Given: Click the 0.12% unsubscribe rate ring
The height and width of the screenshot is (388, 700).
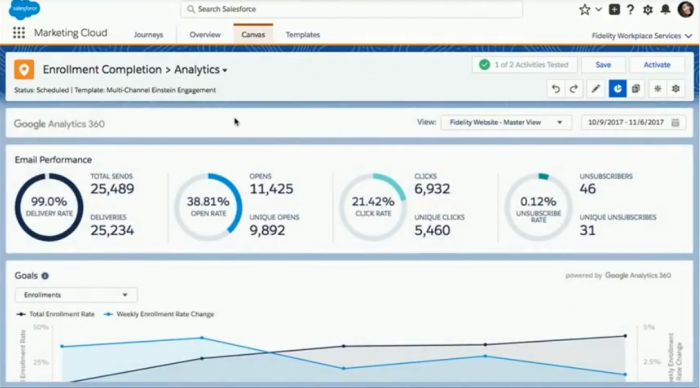Looking at the screenshot, I should (x=538, y=207).
